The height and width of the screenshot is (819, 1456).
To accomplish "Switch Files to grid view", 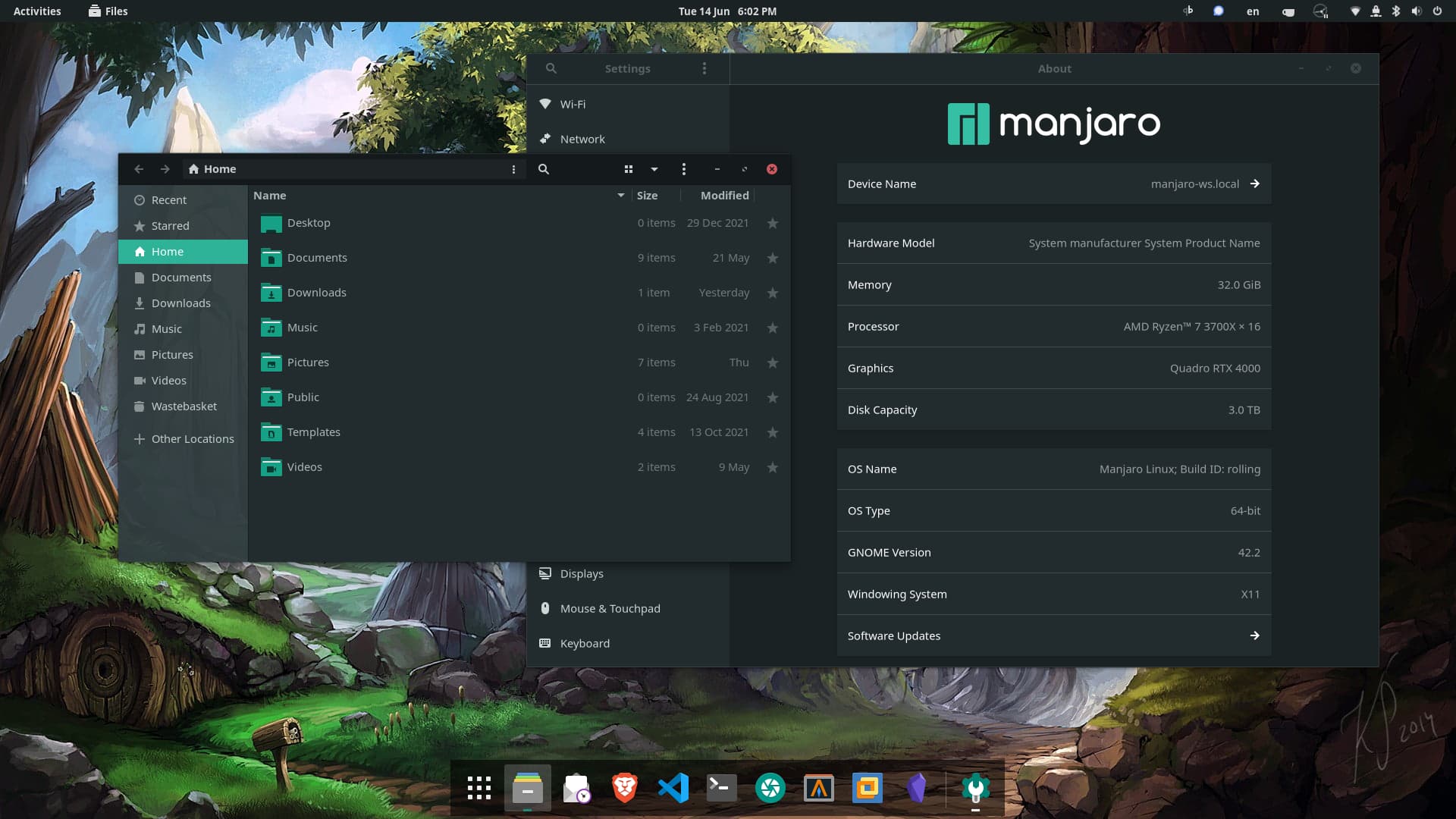I will (x=628, y=169).
